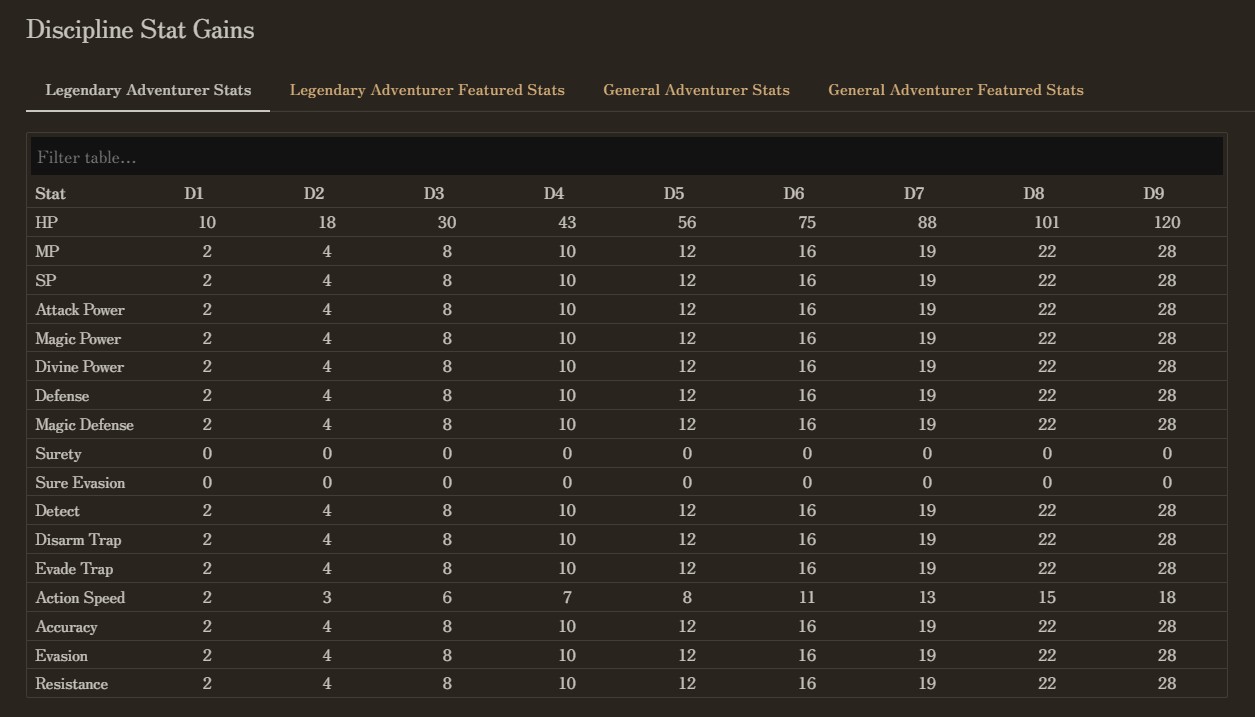Select the Evasion row label
The height and width of the screenshot is (717, 1255).
[x=61, y=655]
